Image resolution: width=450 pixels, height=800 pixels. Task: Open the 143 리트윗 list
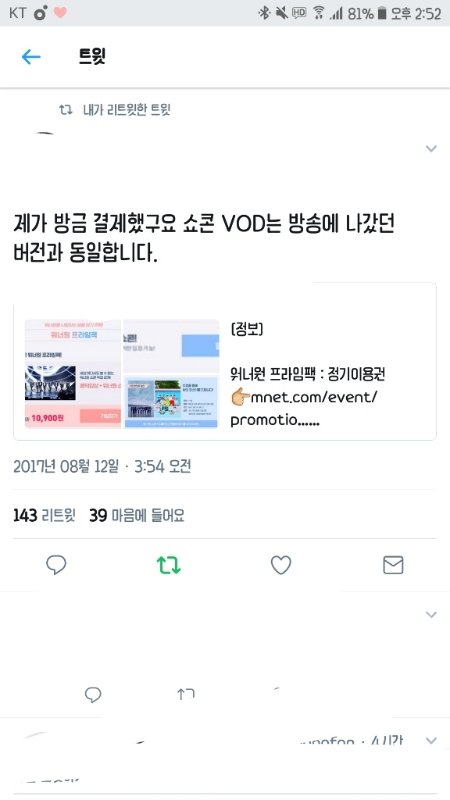click(x=44, y=515)
